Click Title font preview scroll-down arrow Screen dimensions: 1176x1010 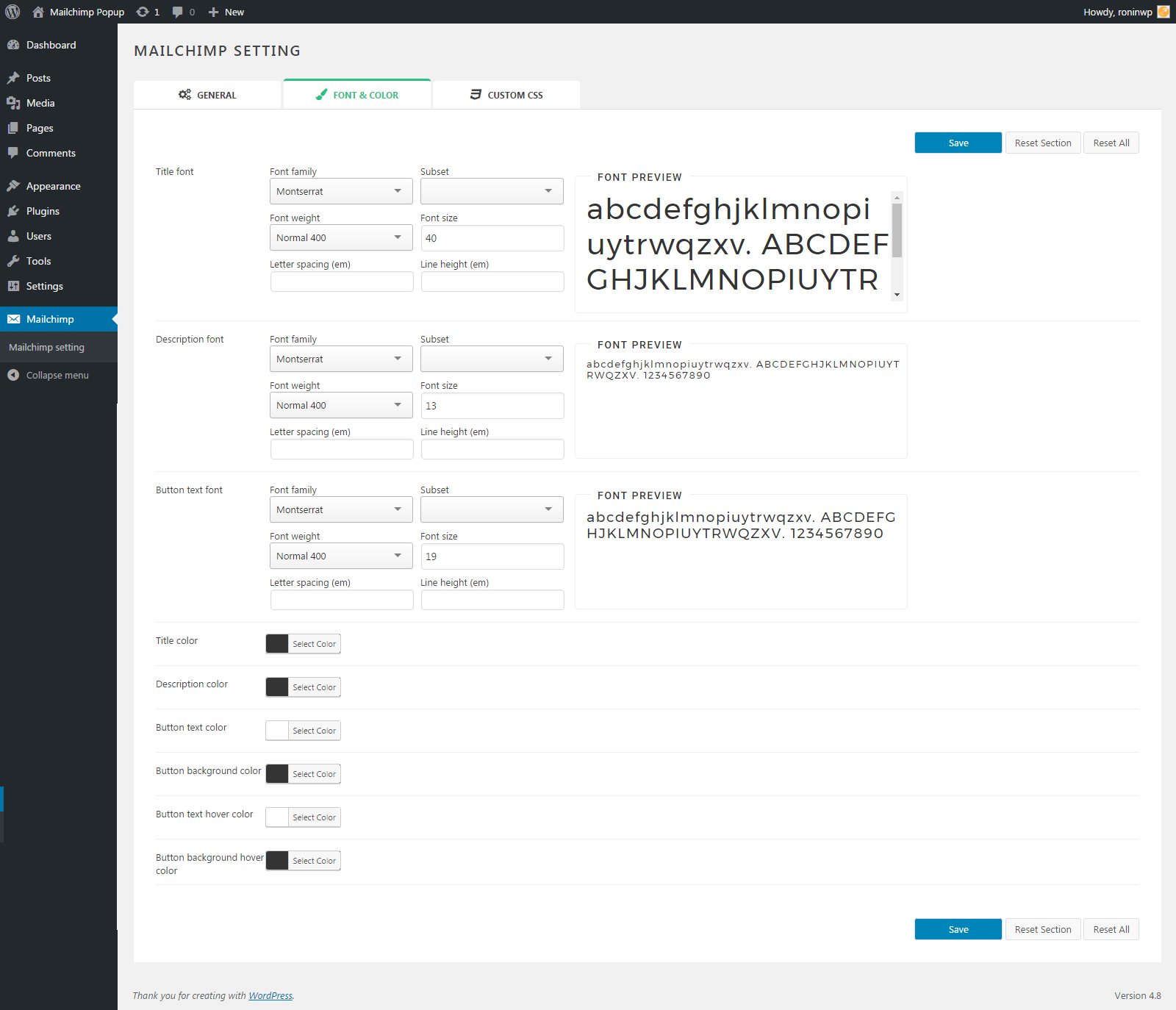tap(897, 295)
